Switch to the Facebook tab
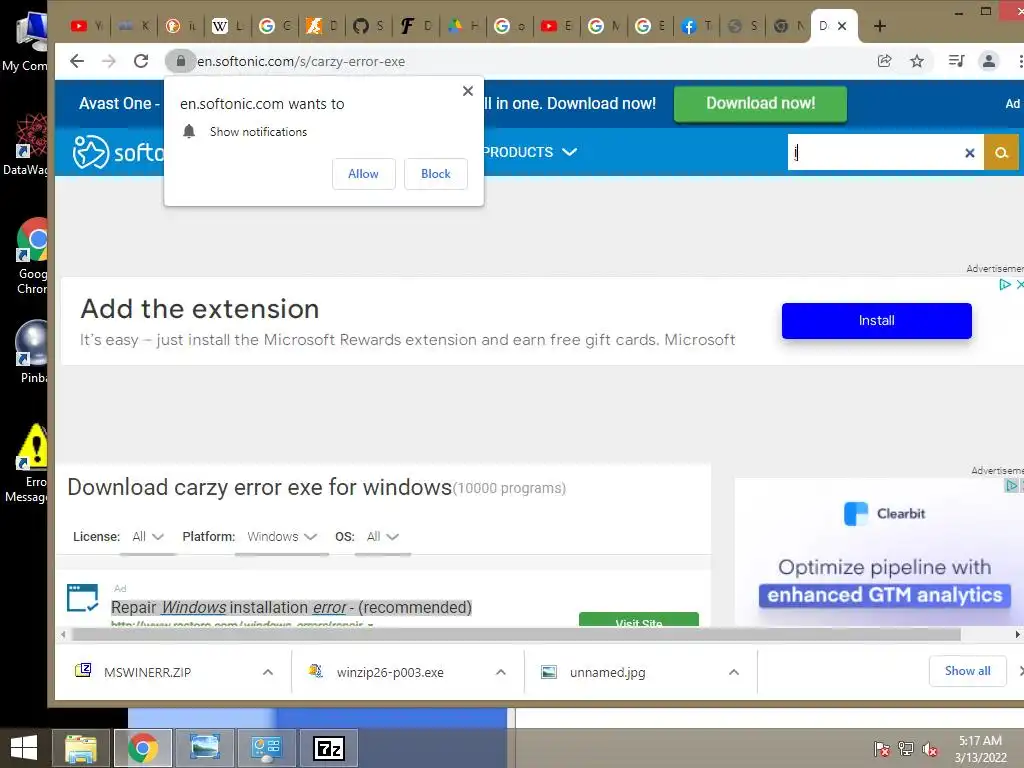The image size is (1024, 768). pyautogui.click(x=696, y=26)
